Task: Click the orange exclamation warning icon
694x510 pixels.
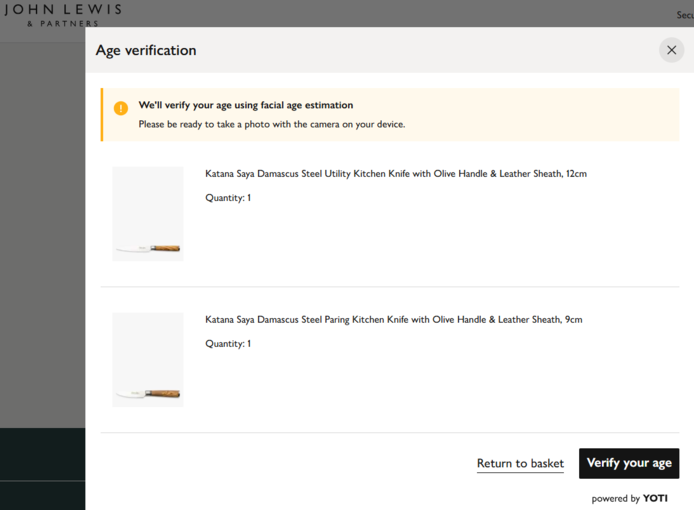Action: [x=121, y=108]
